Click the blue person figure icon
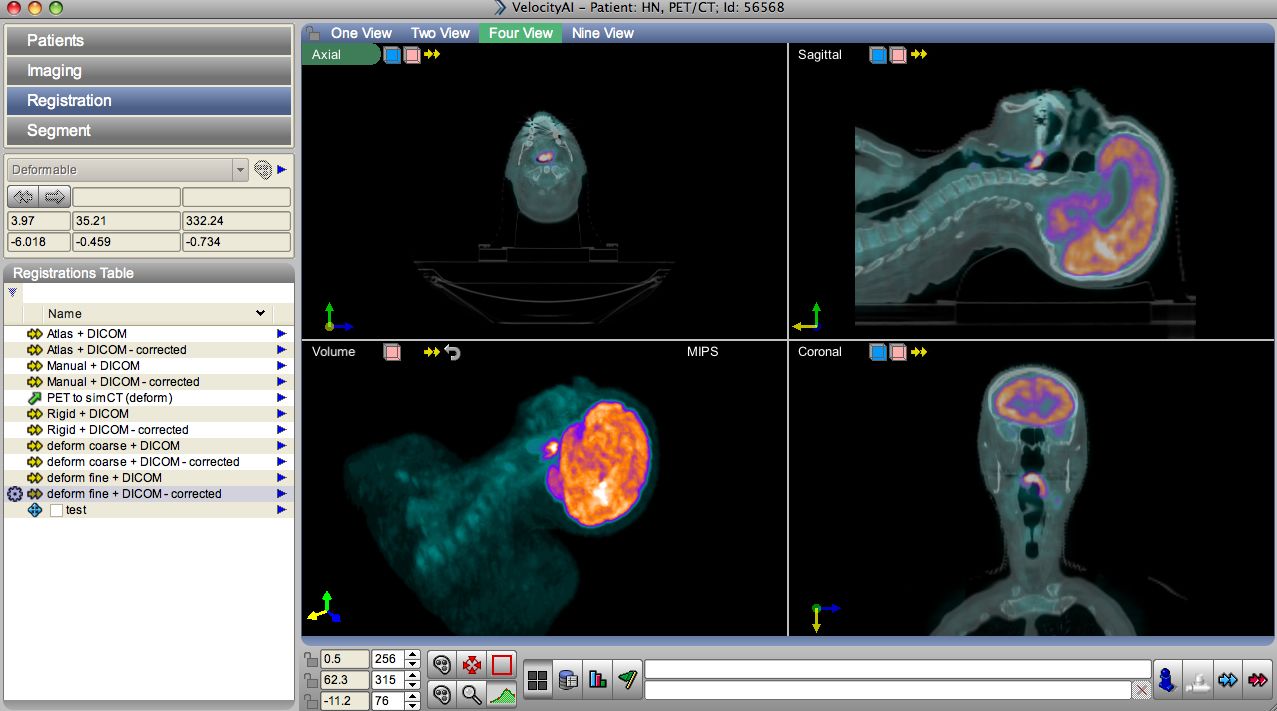 (x=1166, y=680)
